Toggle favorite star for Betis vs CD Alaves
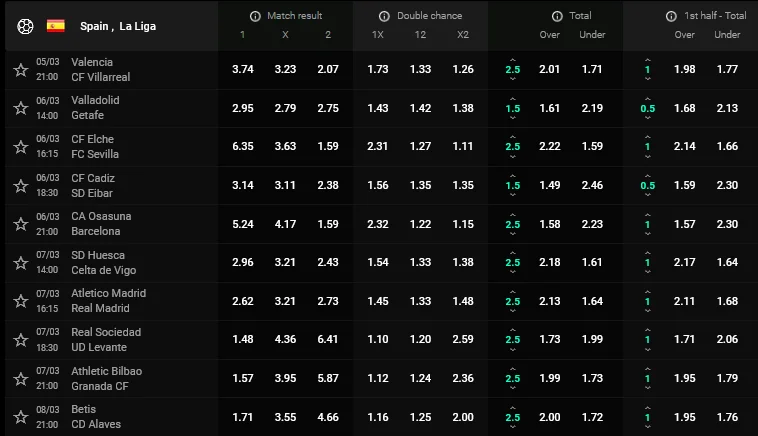The height and width of the screenshot is (436, 758). (x=20, y=417)
